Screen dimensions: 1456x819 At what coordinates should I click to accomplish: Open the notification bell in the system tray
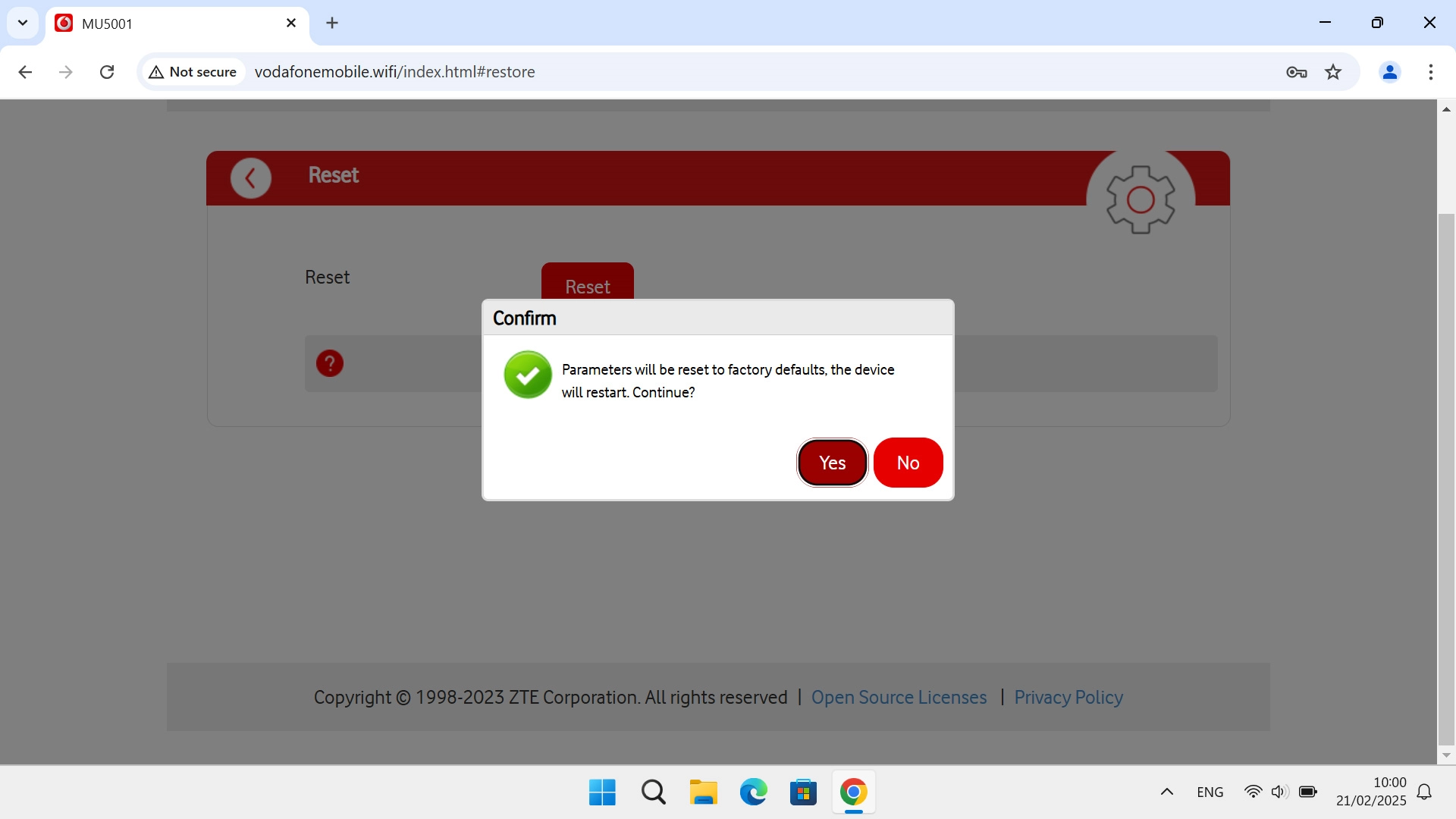coord(1424,792)
